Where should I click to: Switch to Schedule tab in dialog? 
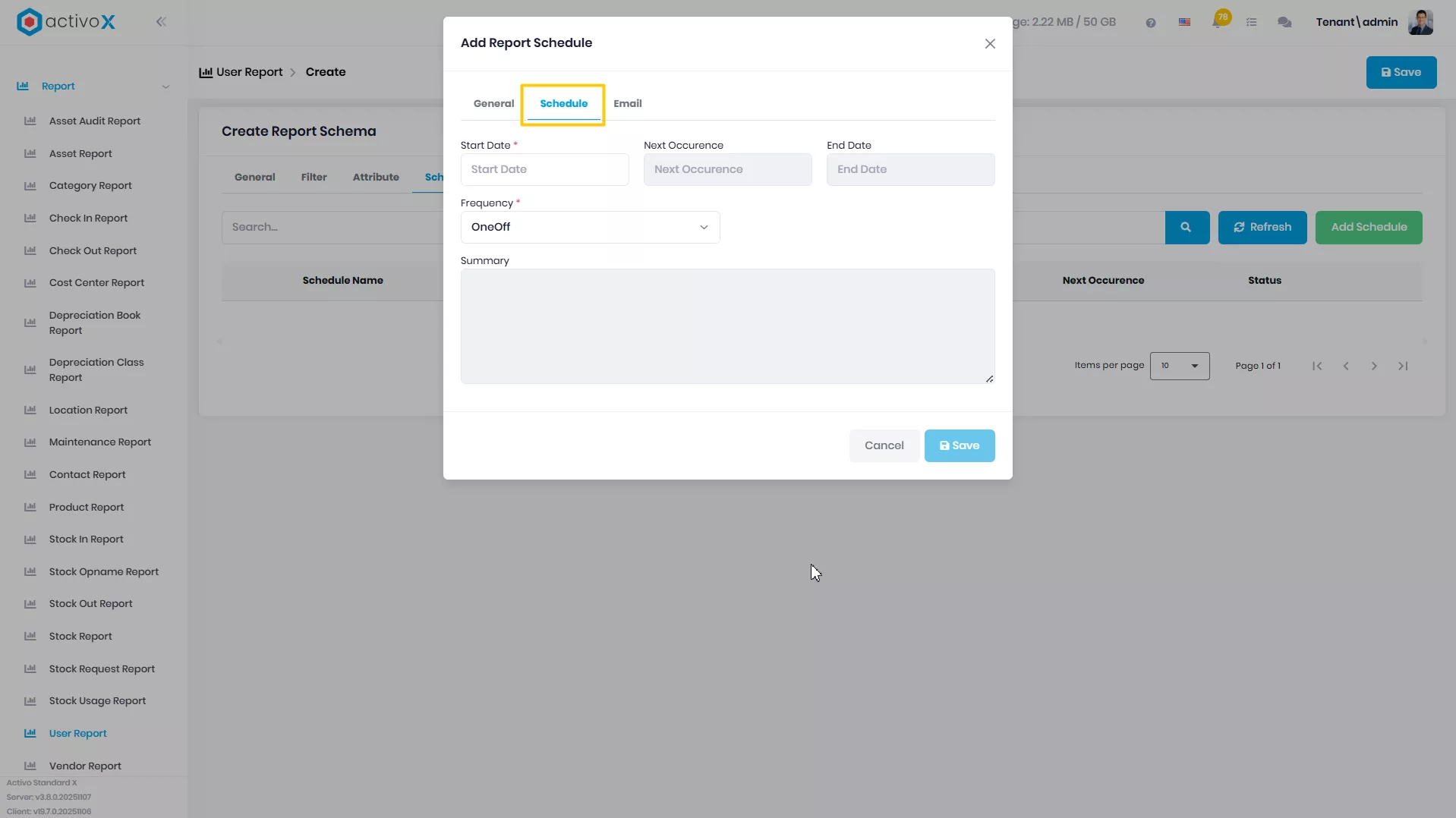pyautogui.click(x=563, y=104)
